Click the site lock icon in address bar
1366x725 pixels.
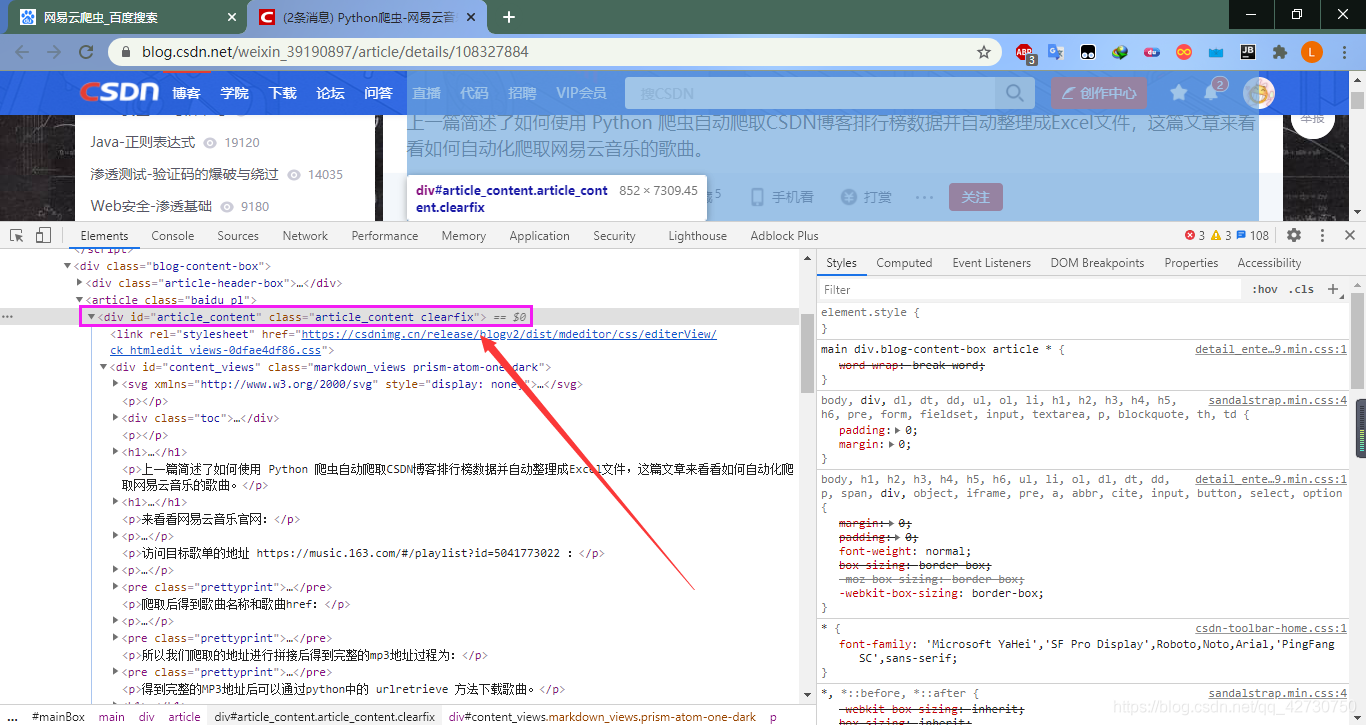(125, 52)
